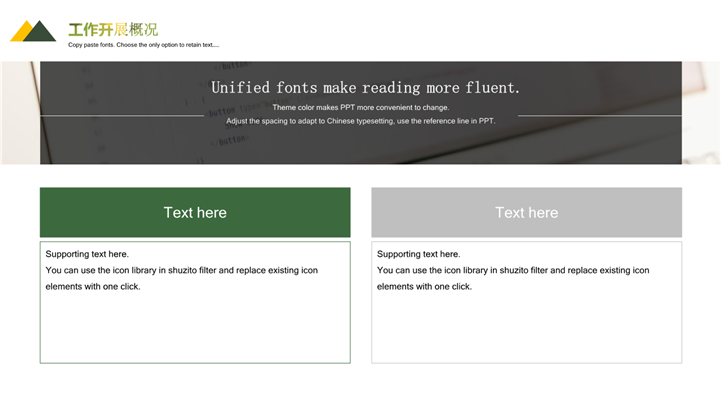Click the gray 'Text here' header box

tap(526, 212)
